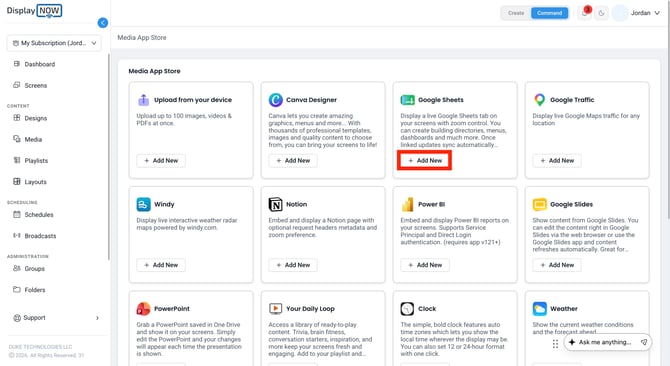
Task: Click the sidebar vertical scrollbar
Action: [x=109, y=156]
